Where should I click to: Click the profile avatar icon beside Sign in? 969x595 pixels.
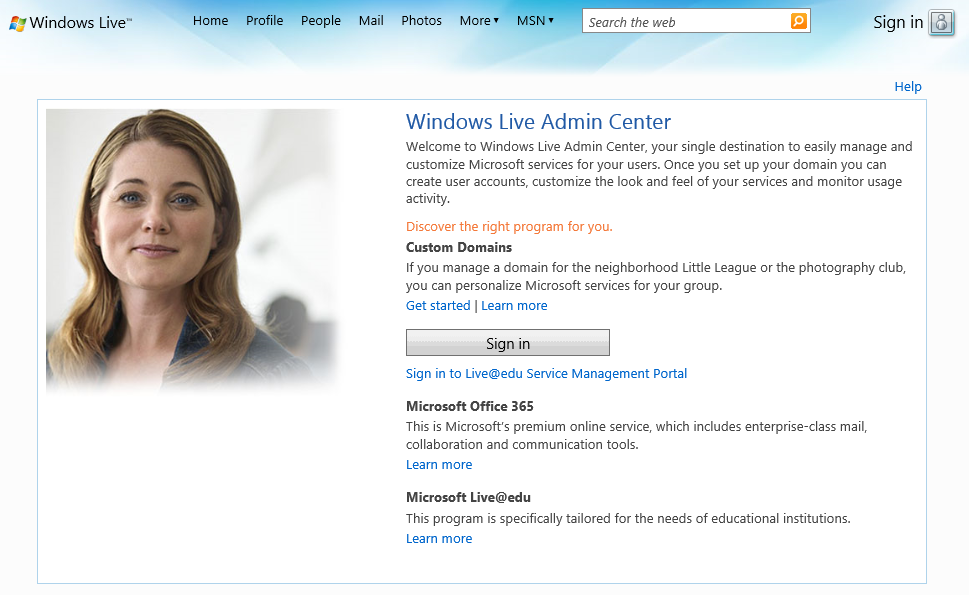941,23
